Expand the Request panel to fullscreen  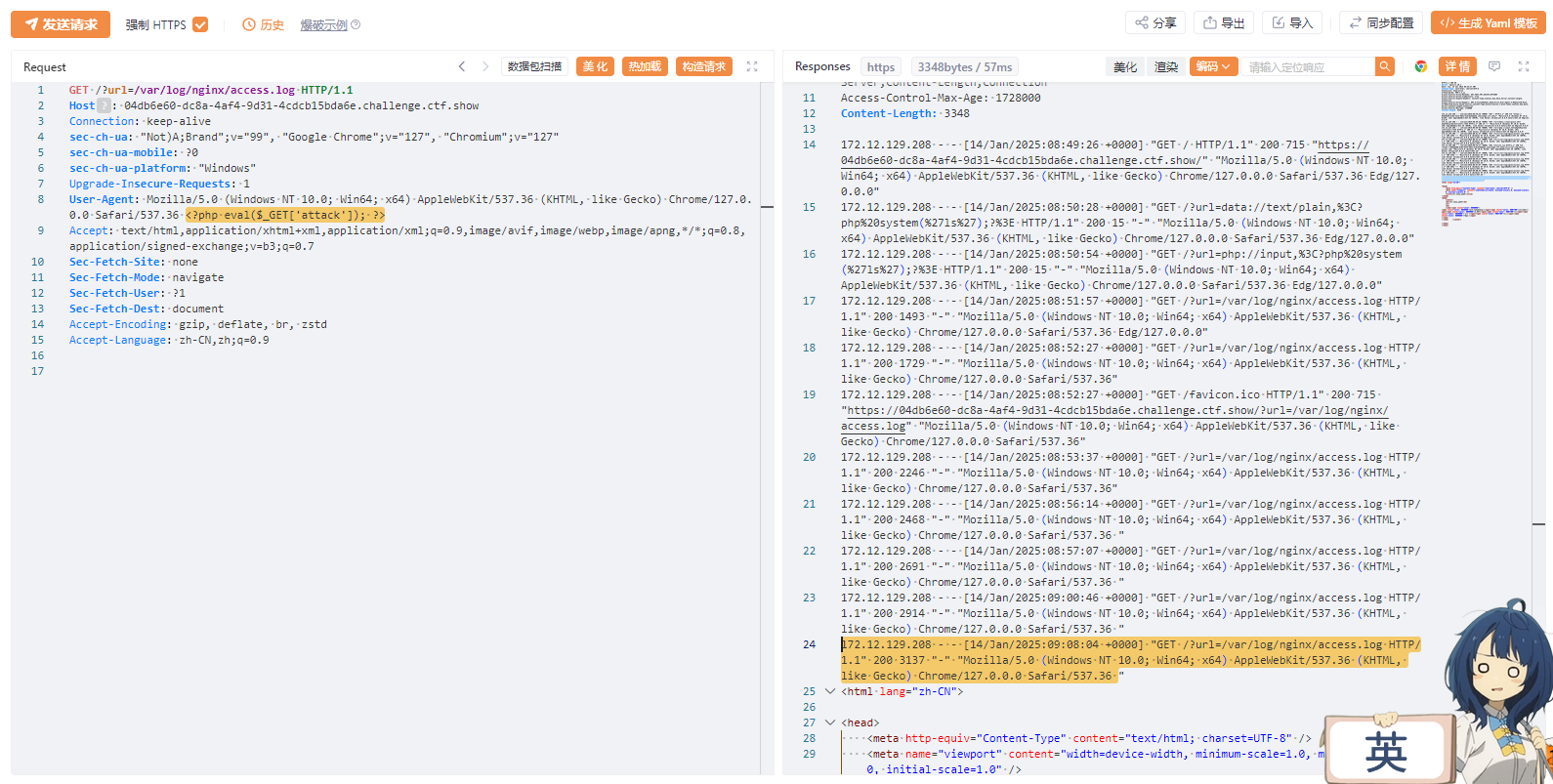752,66
